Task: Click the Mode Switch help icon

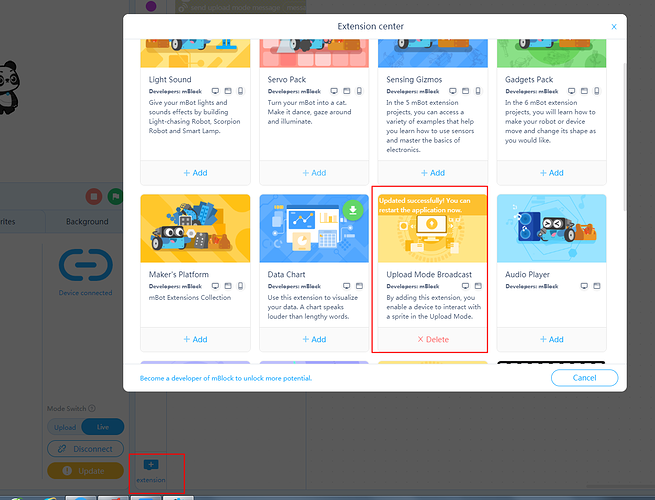Action: [92, 409]
